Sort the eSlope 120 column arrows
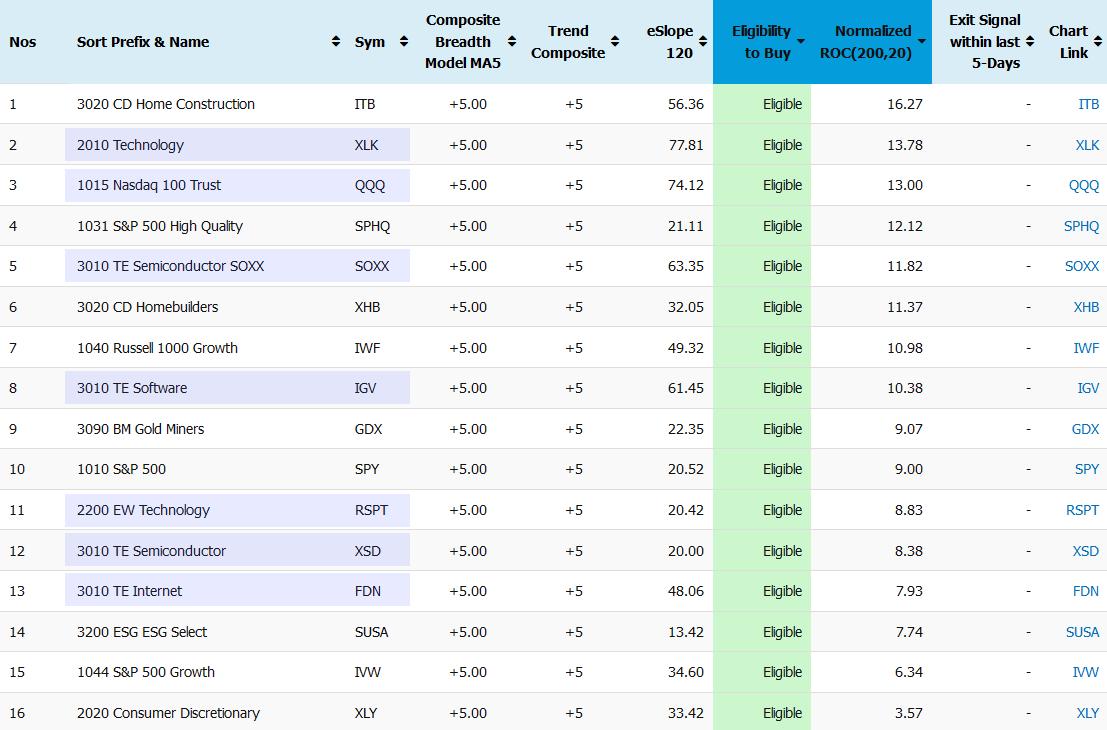The height and width of the screenshot is (730, 1107). 703,42
